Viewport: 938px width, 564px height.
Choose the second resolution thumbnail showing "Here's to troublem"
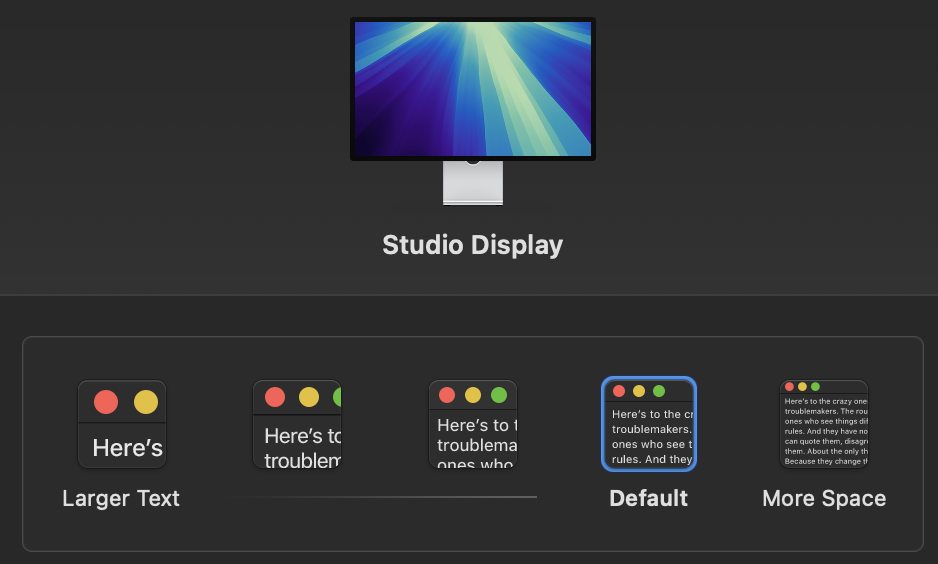click(297, 424)
